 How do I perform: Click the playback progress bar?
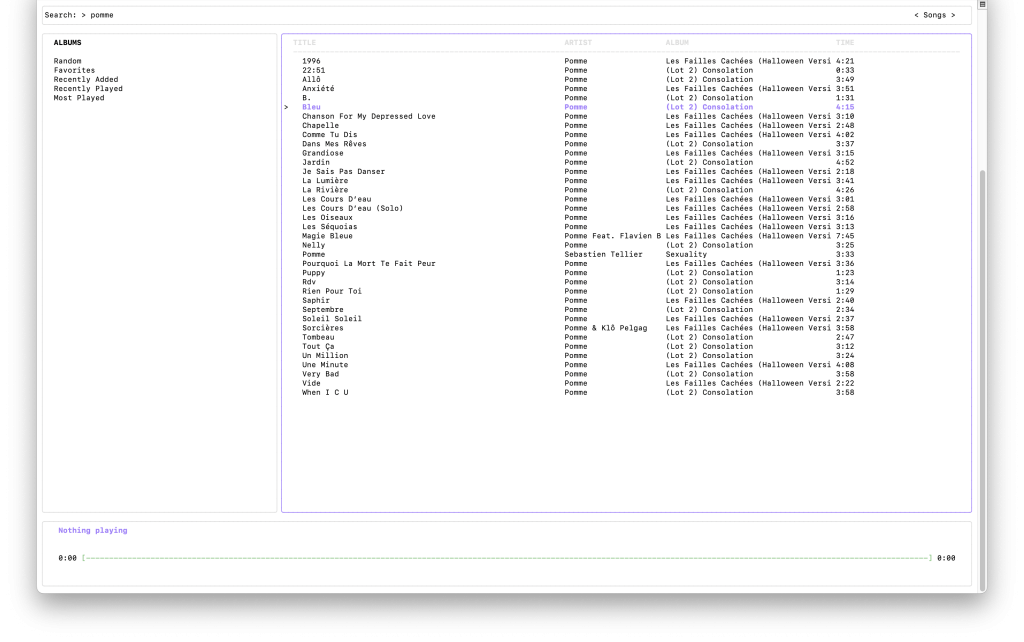coord(507,558)
